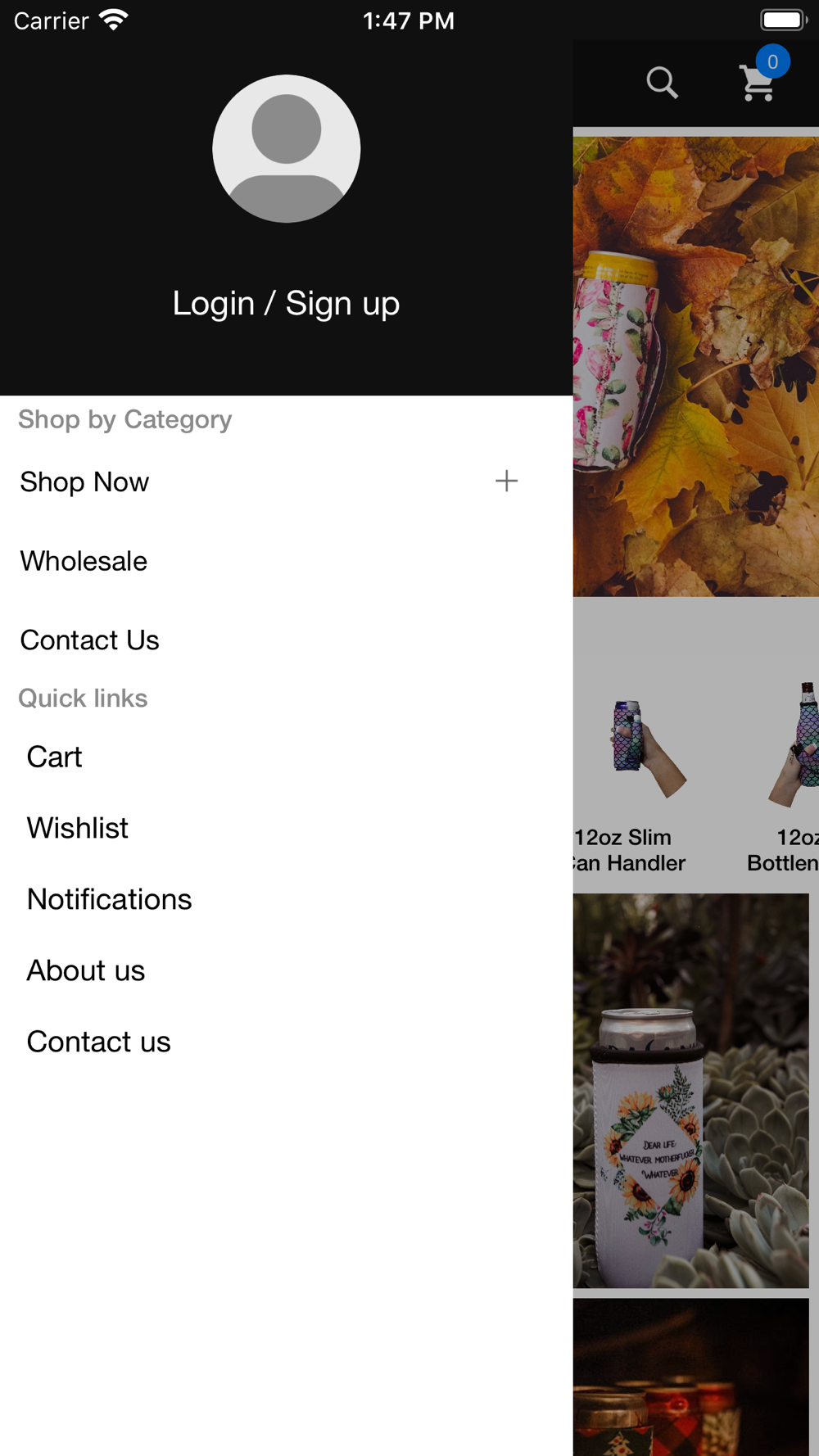
Task: Open the Shop Now category
Action: point(84,482)
